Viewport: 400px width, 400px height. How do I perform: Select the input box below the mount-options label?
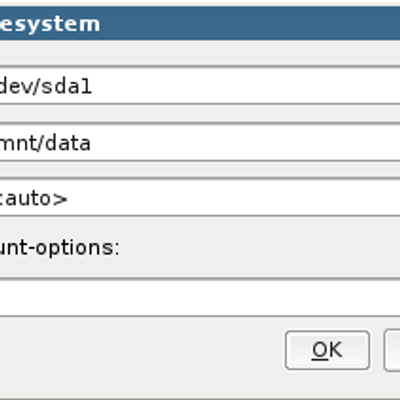click(200, 298)
